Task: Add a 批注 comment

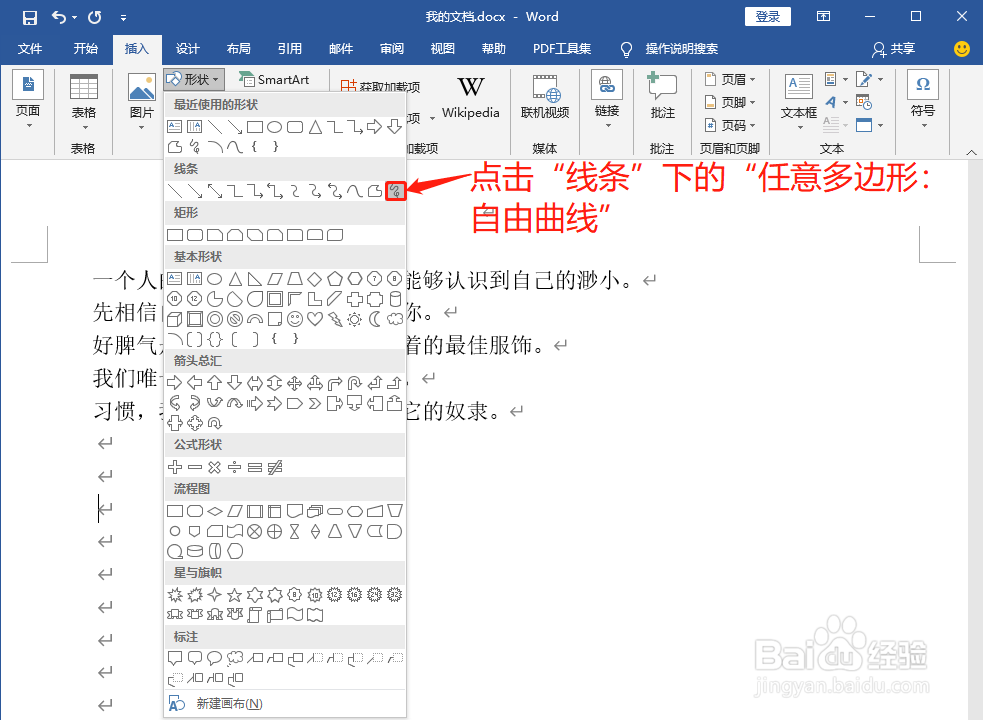Action: click(x=662, y=96)
